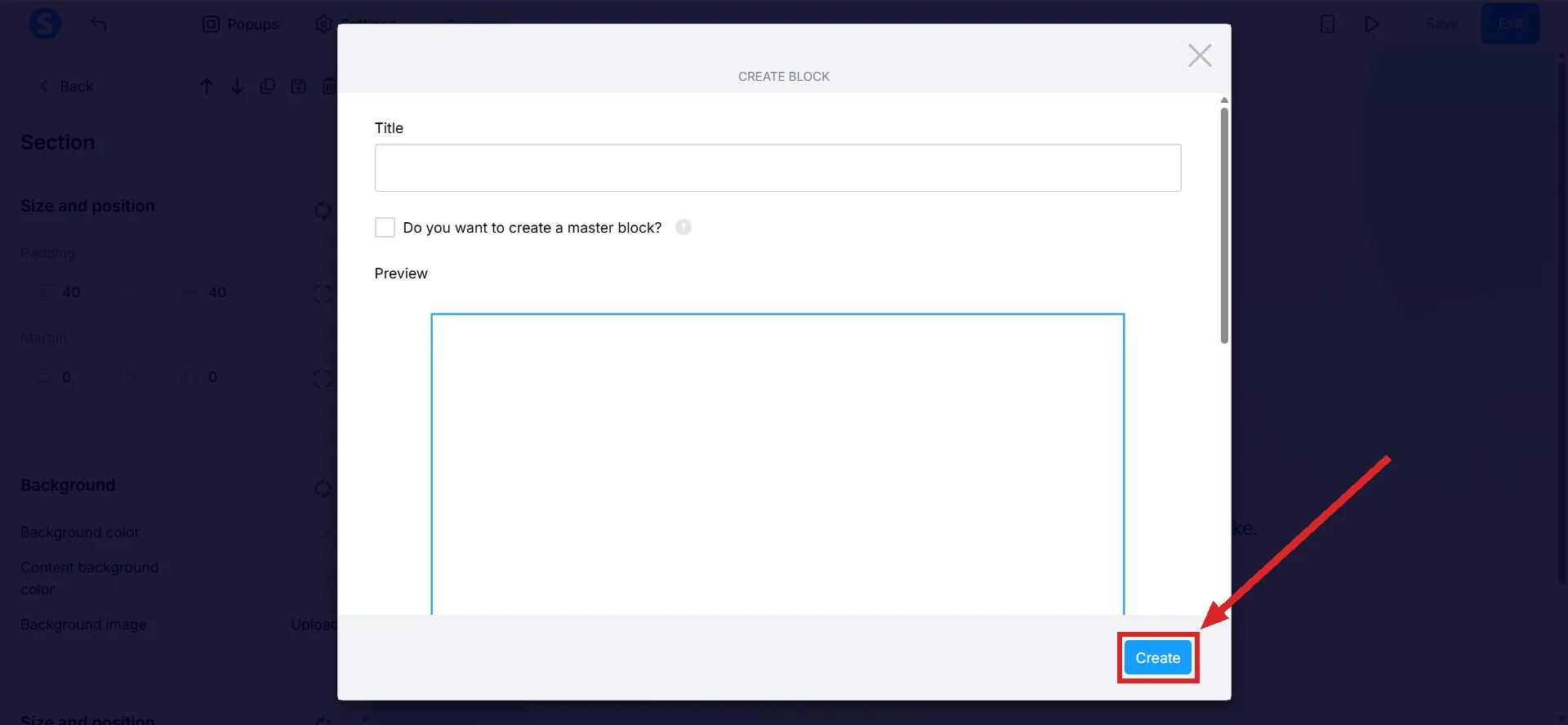Click the Background color label
The height and width of the screenshot is (725, 1568).
(80, 532)
